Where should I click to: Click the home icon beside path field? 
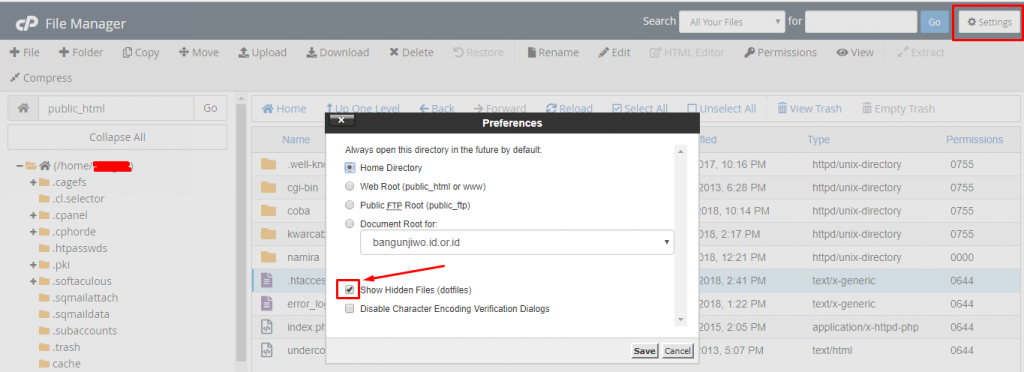point(24,108)
